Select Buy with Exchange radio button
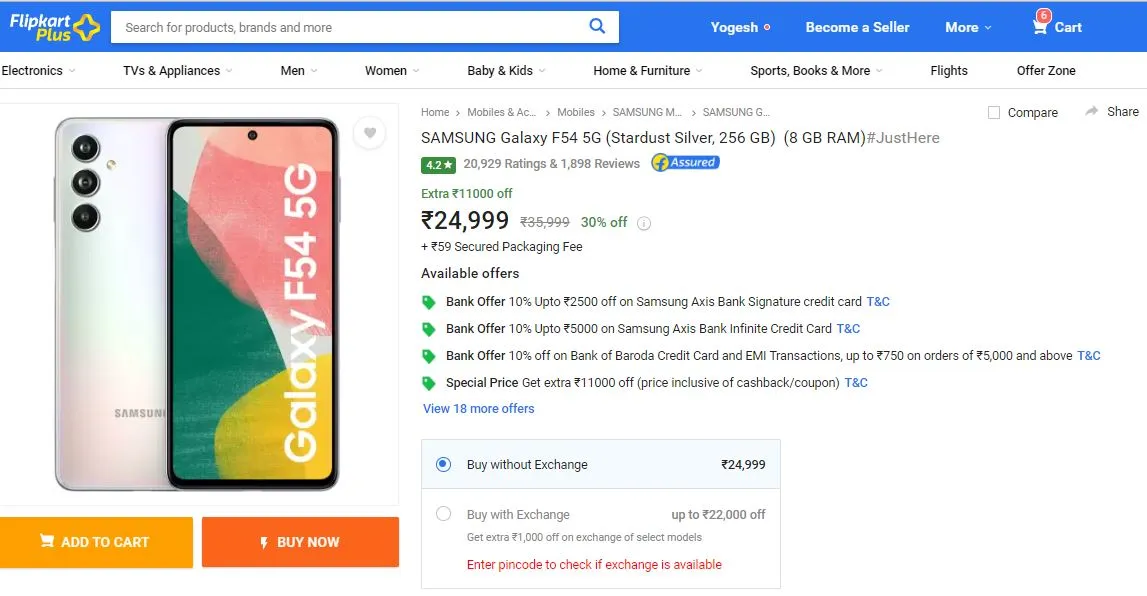1147x596 pixels. point(443,514)
